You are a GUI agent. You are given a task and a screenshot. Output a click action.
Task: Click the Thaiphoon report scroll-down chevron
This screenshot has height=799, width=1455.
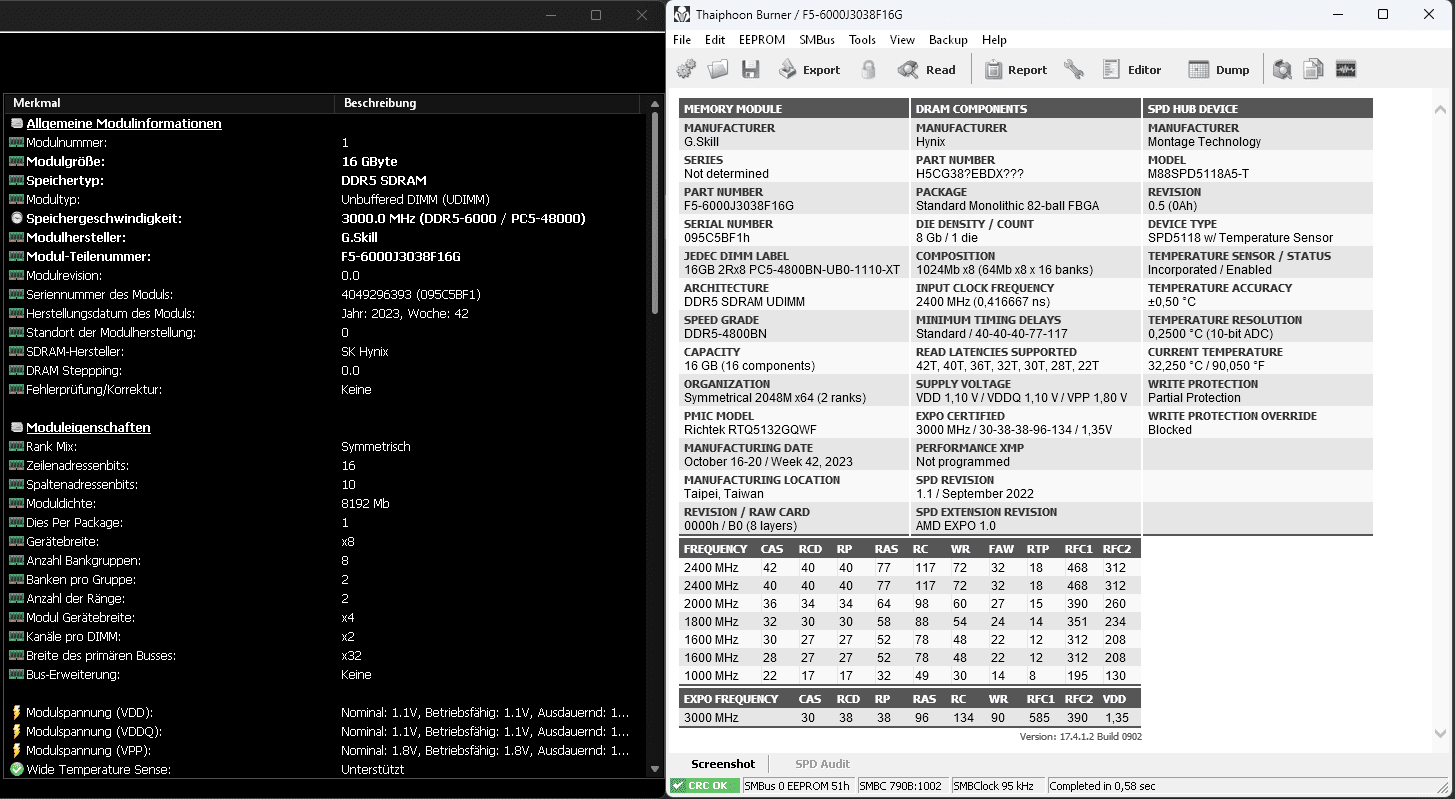(x=1441, y=733)
